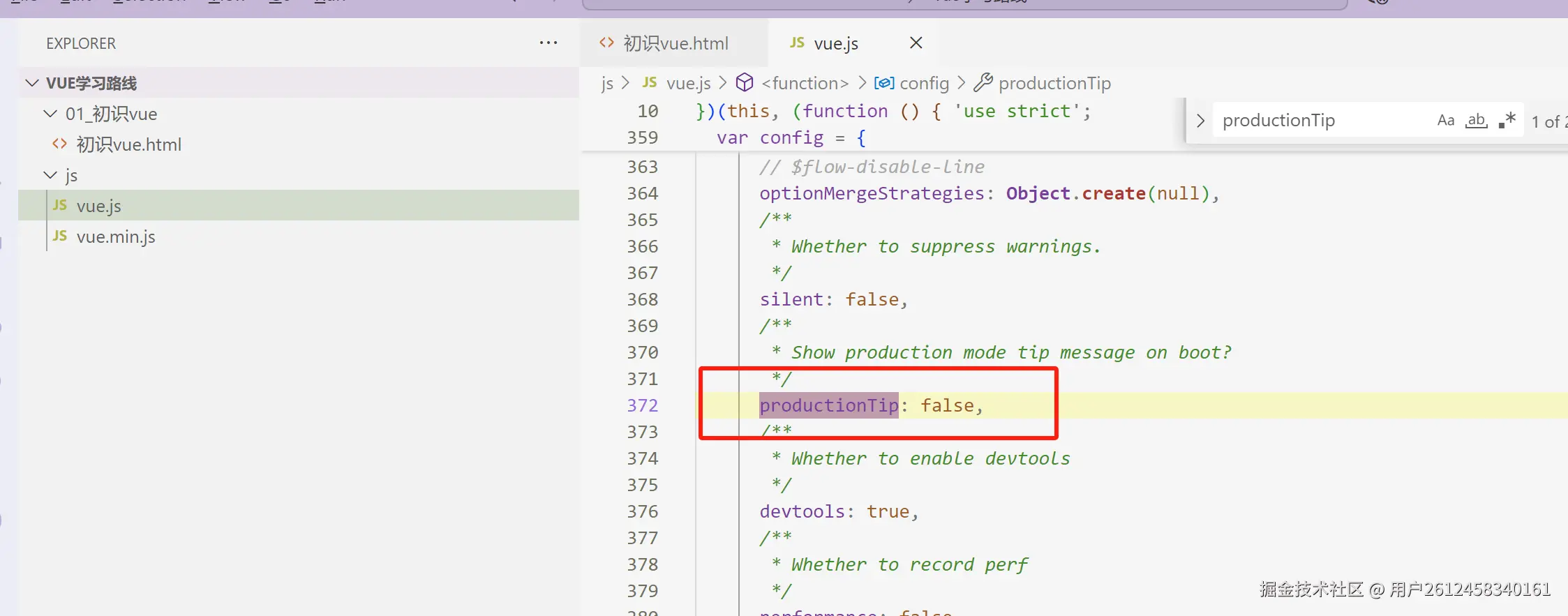Click line number 363 in the gutter

pos(642,167)
